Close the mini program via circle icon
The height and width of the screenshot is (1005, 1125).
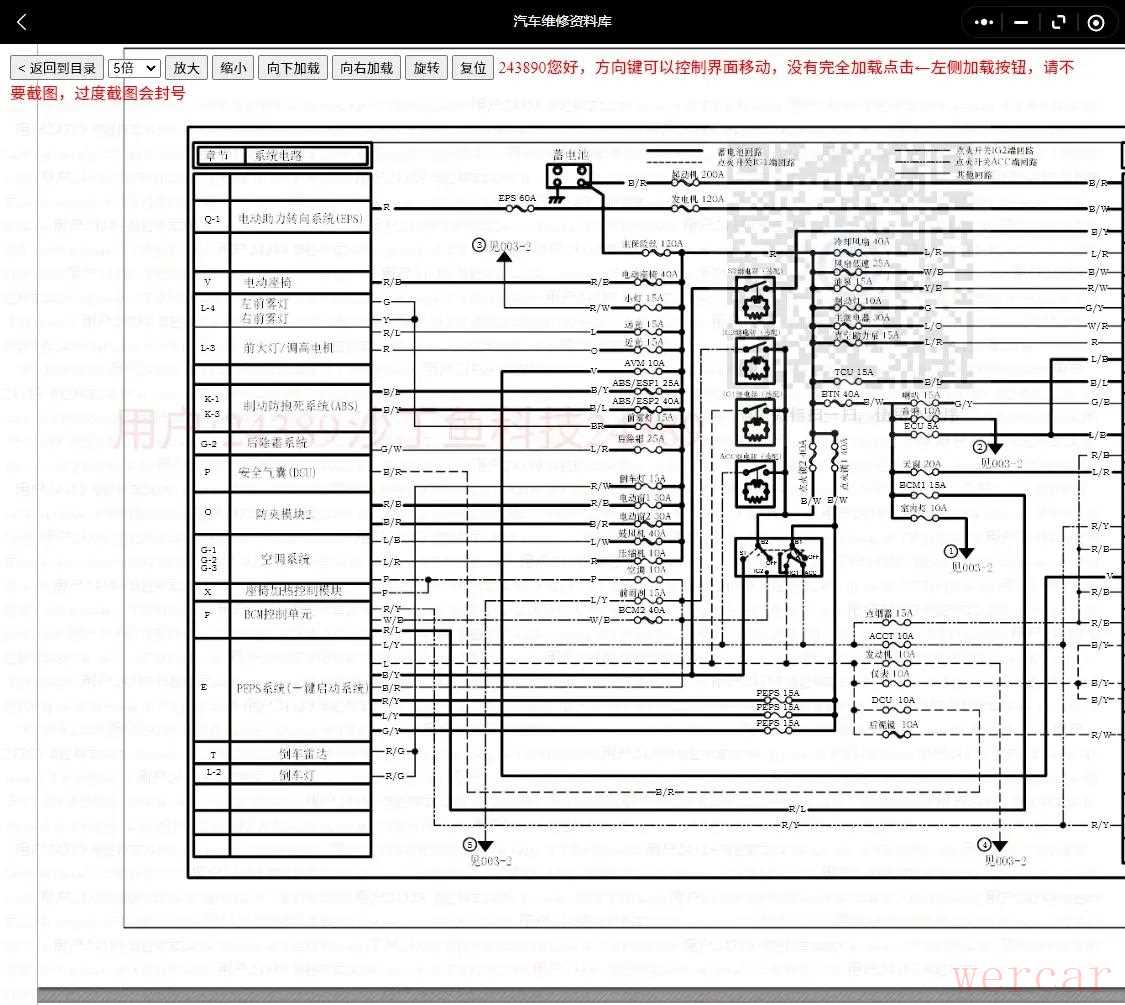1096,22
